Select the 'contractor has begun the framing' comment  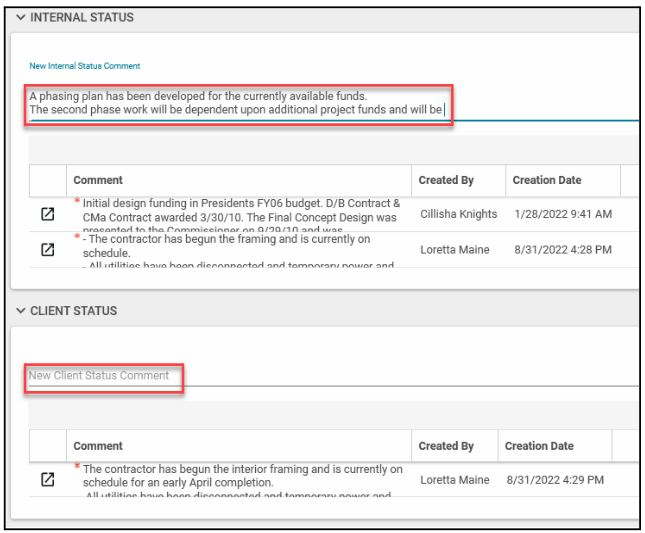(x=238, y=250)
